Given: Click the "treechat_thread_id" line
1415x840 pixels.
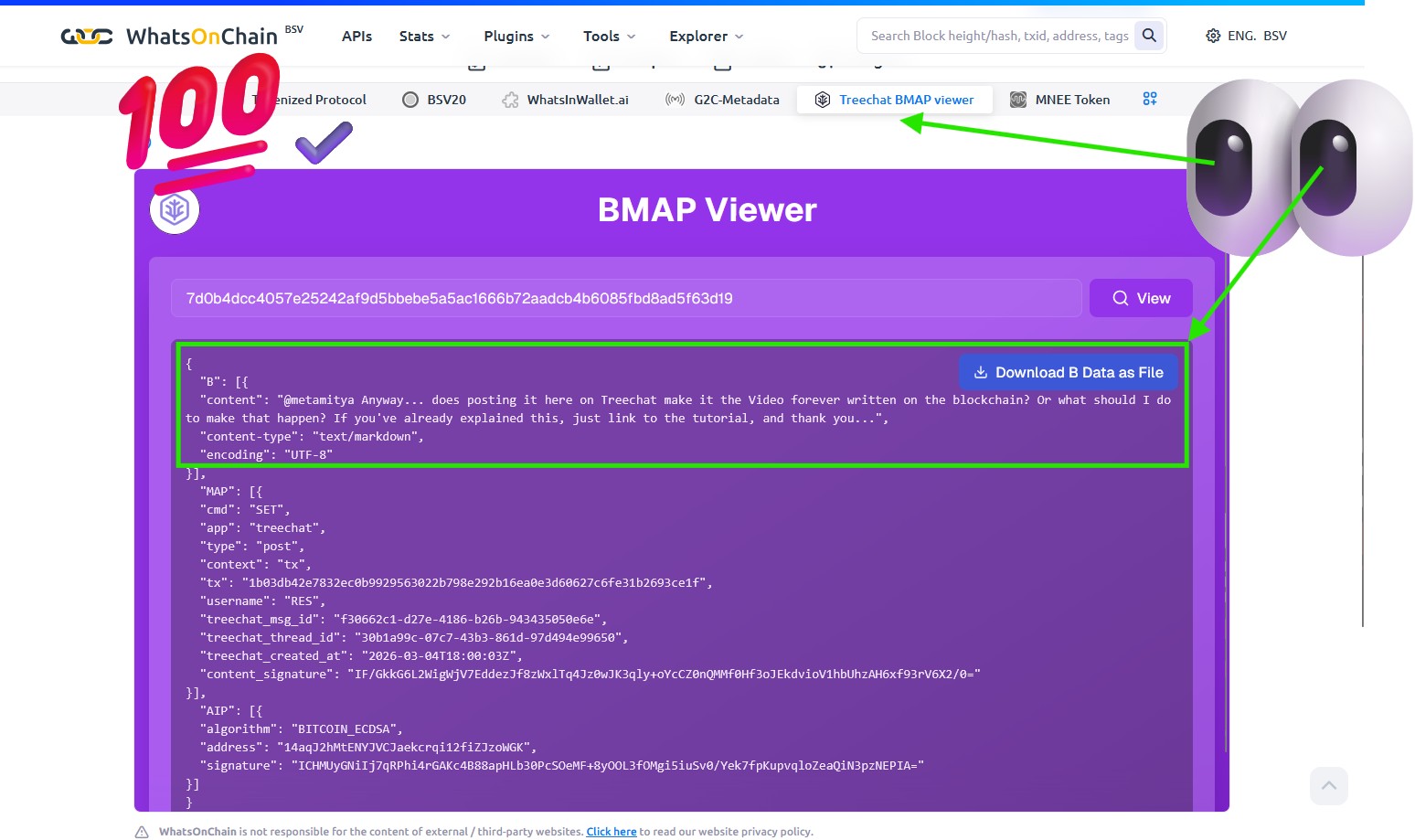Looking at the screenshot, I should coord(414,638).
